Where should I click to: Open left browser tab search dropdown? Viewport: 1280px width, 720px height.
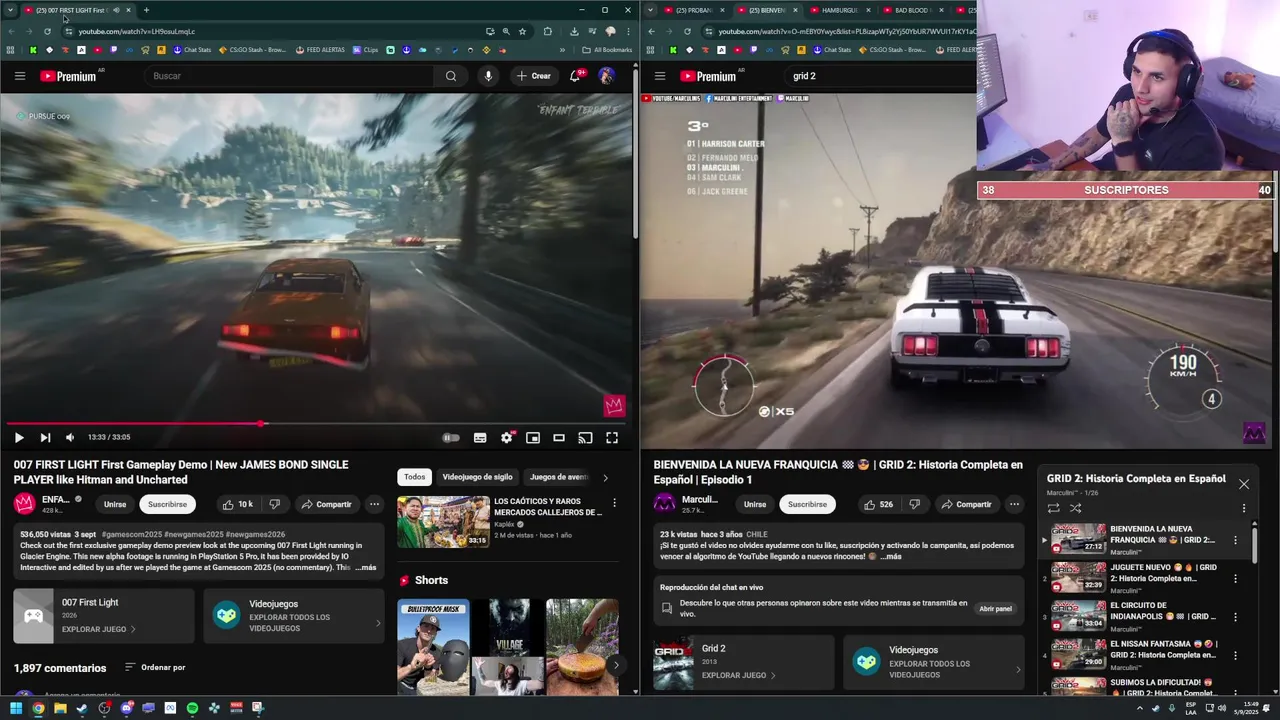(x=9, y=10)
